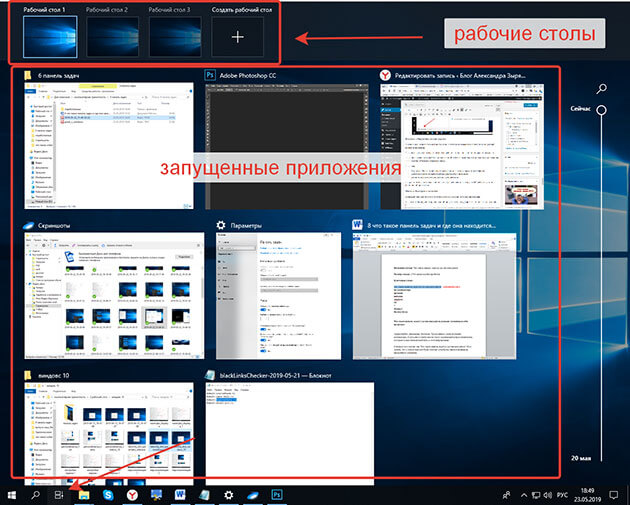Viewport: 630px width, 505px height.
Task: Click the notepad icon beside blackLinksChecker title
Action: point(210,375)
